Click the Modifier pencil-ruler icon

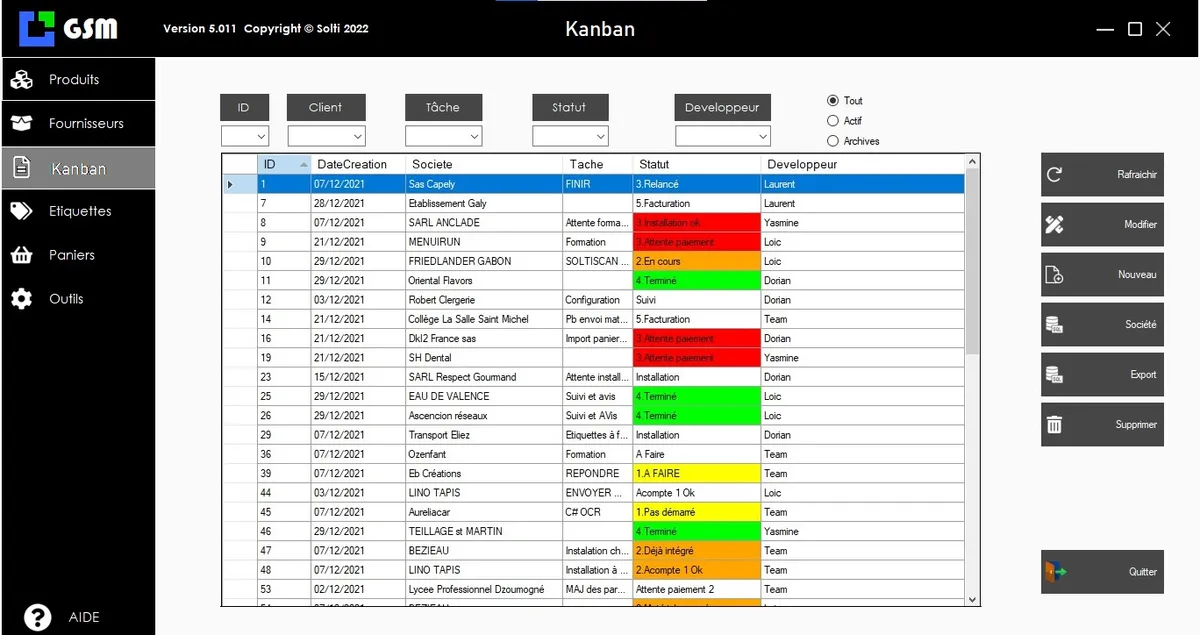pyautogui.click(x=1054, y=224)
